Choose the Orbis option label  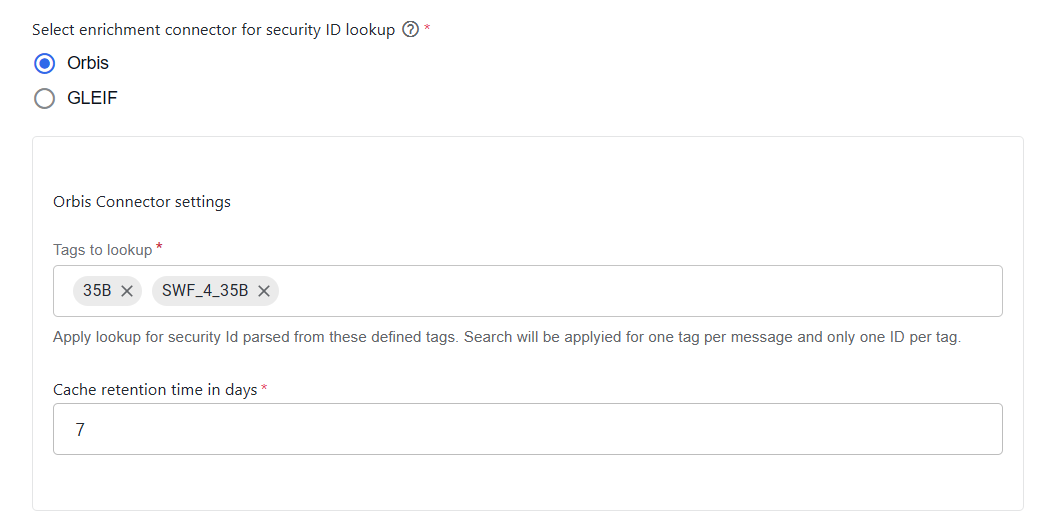click(88, 63)
